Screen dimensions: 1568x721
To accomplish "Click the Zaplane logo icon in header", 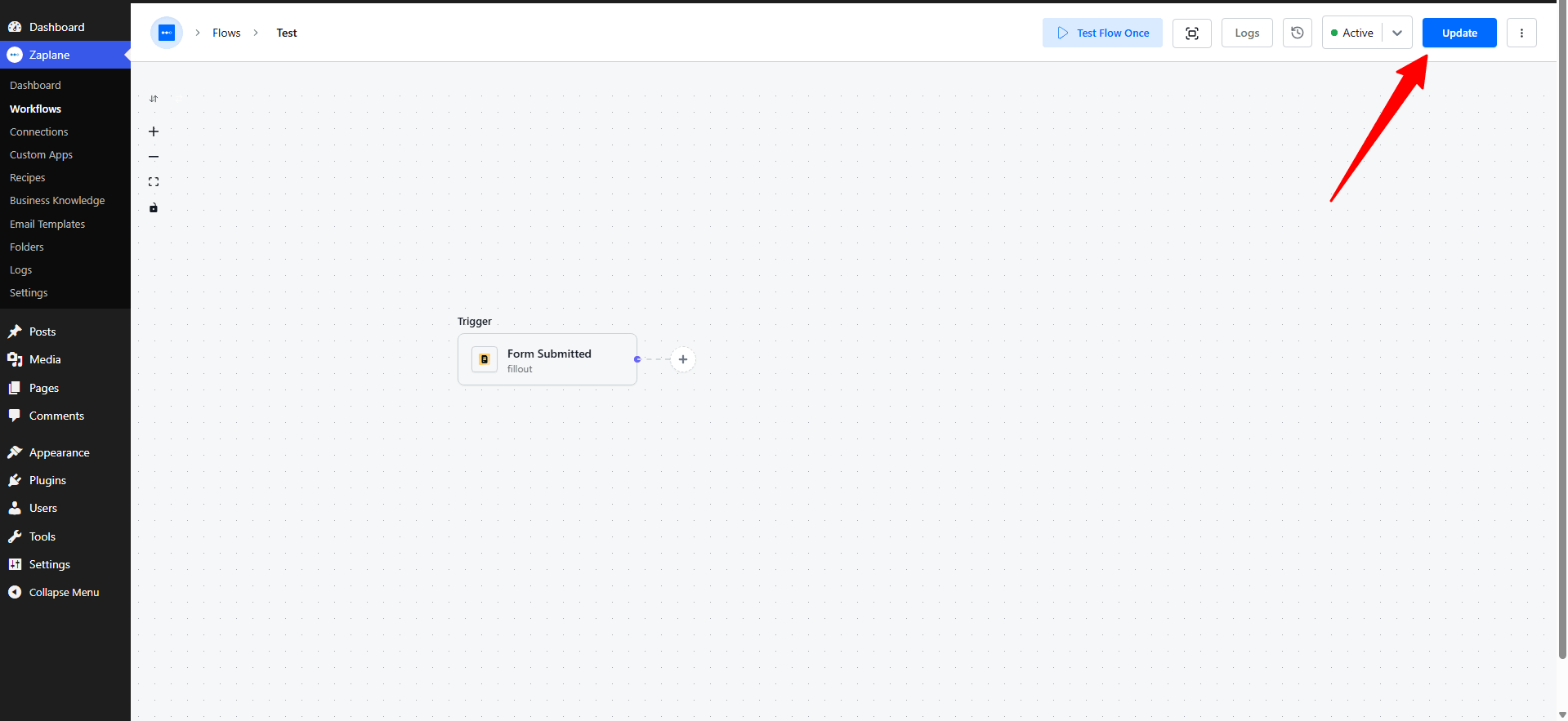I will pos(167,33).
